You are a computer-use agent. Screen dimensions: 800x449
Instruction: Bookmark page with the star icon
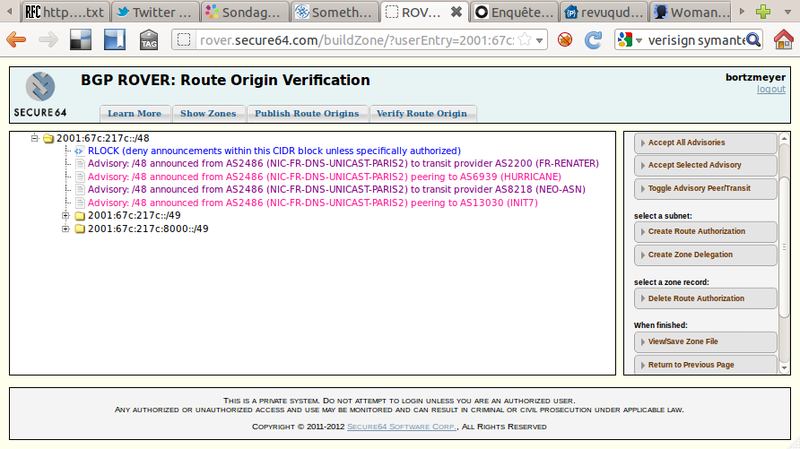[x=524, y=39]
